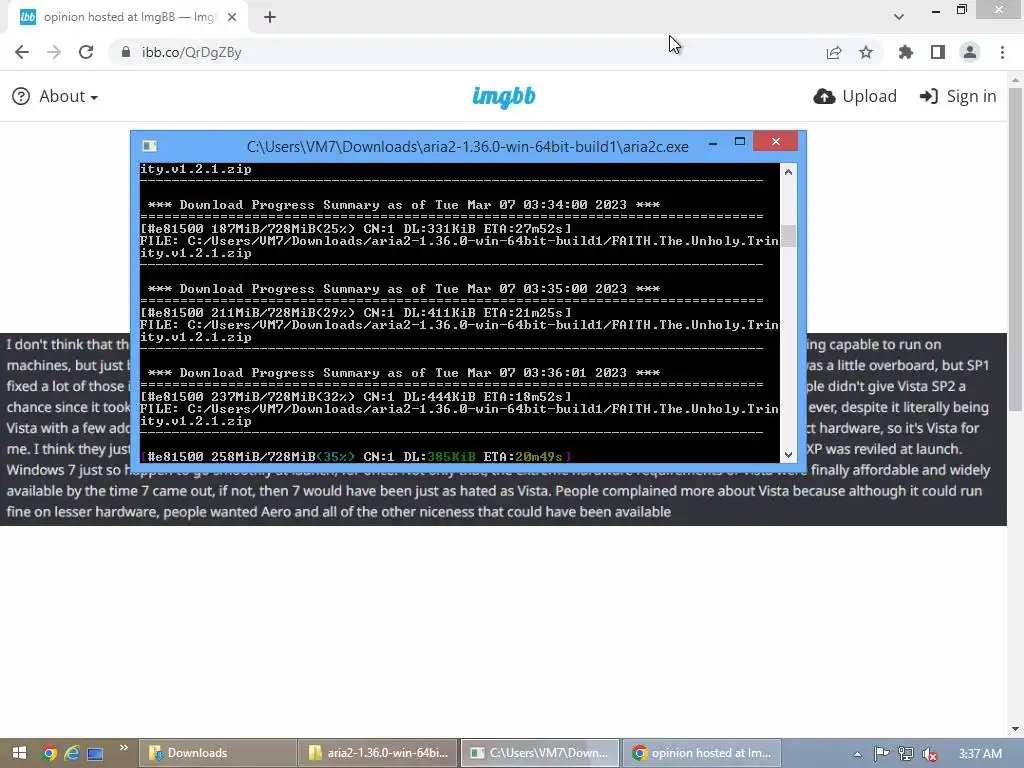Share this page using the share icon

tap(833, 52)
